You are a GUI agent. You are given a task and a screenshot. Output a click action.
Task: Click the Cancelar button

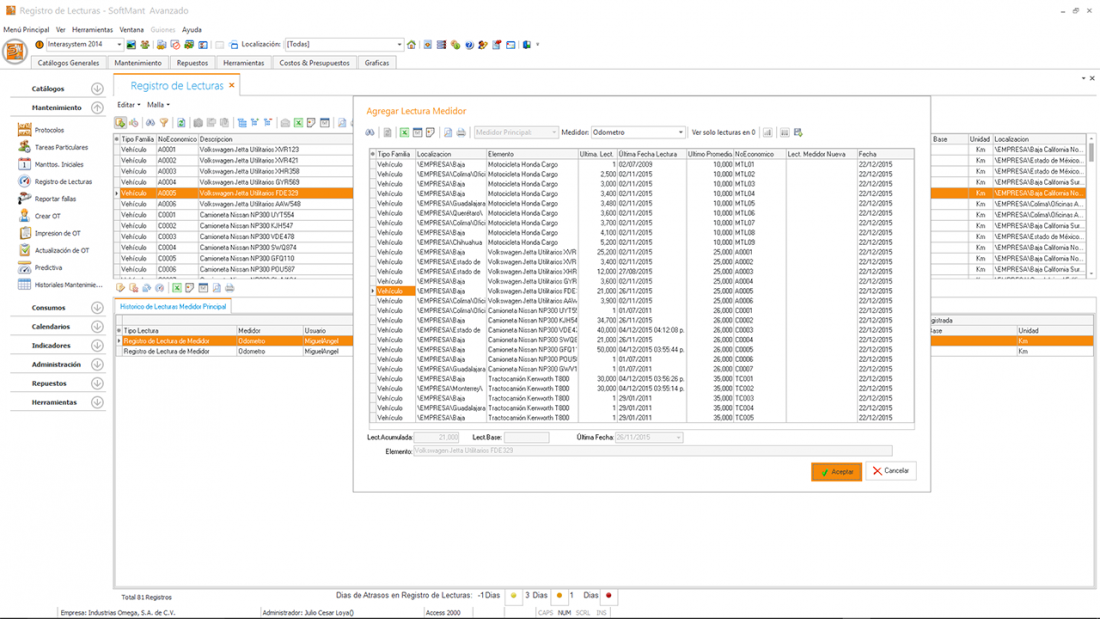point(890,471)
